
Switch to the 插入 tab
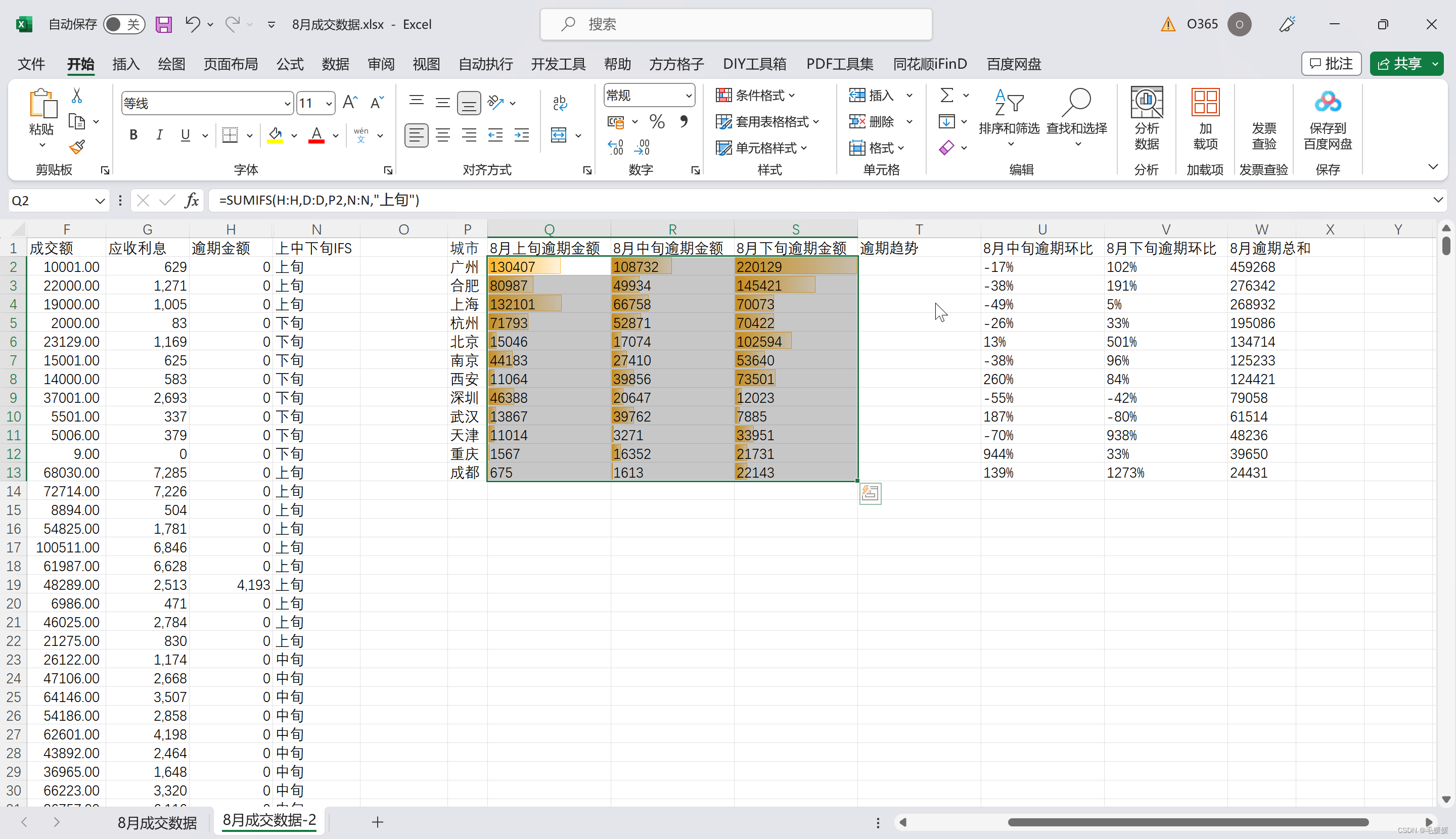coord(126,64)
